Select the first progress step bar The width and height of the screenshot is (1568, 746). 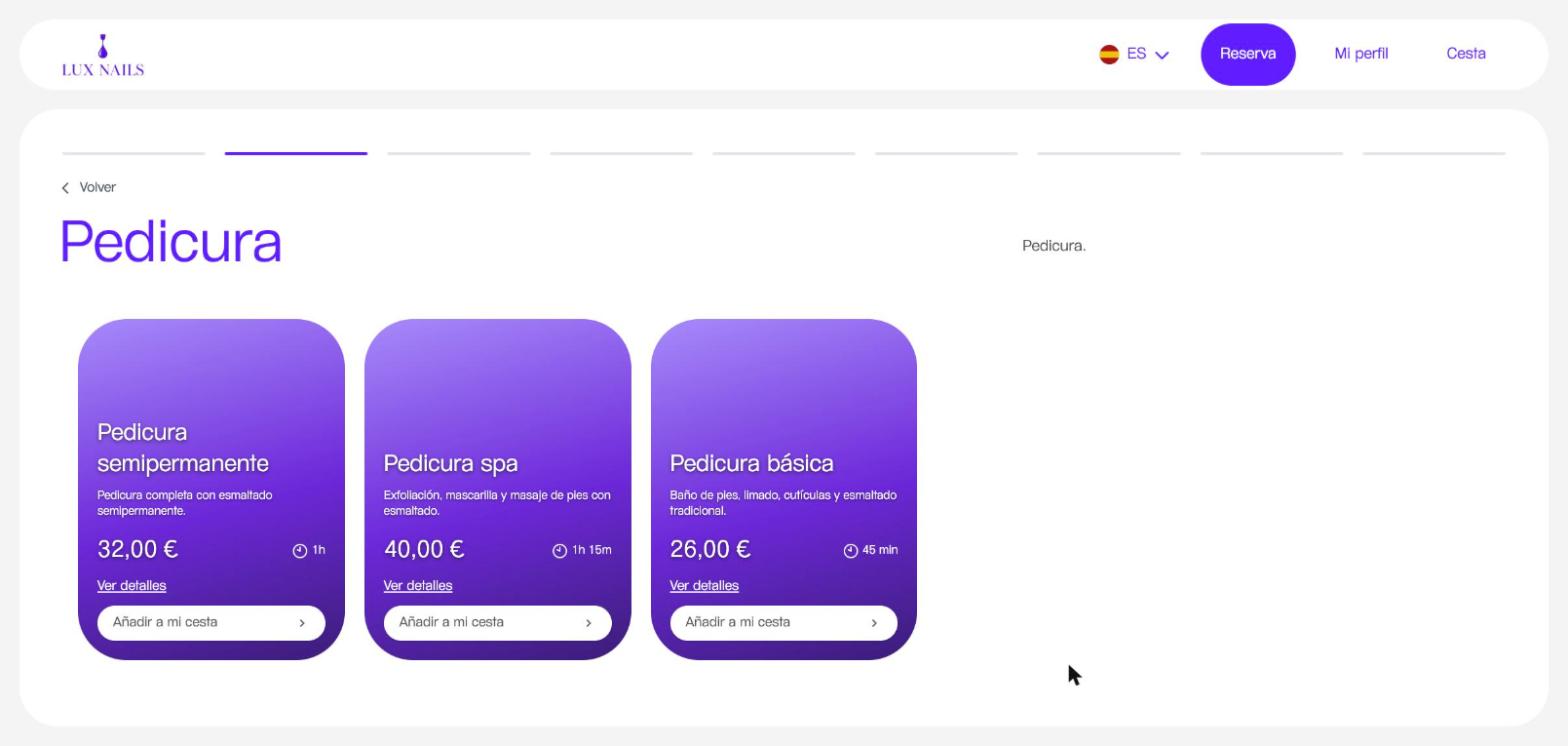point(133,153)
